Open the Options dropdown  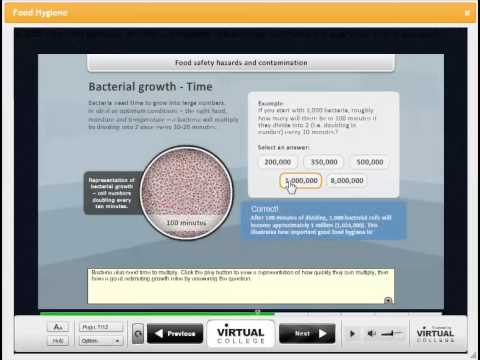coord(101,341)
